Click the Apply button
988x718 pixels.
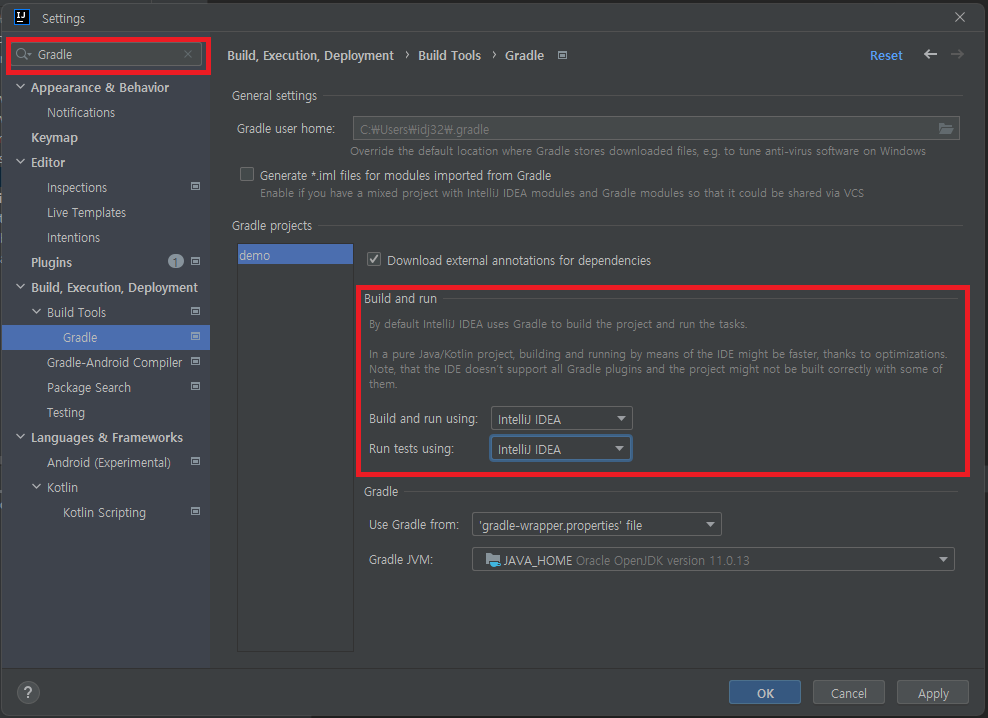coord(933,693)
